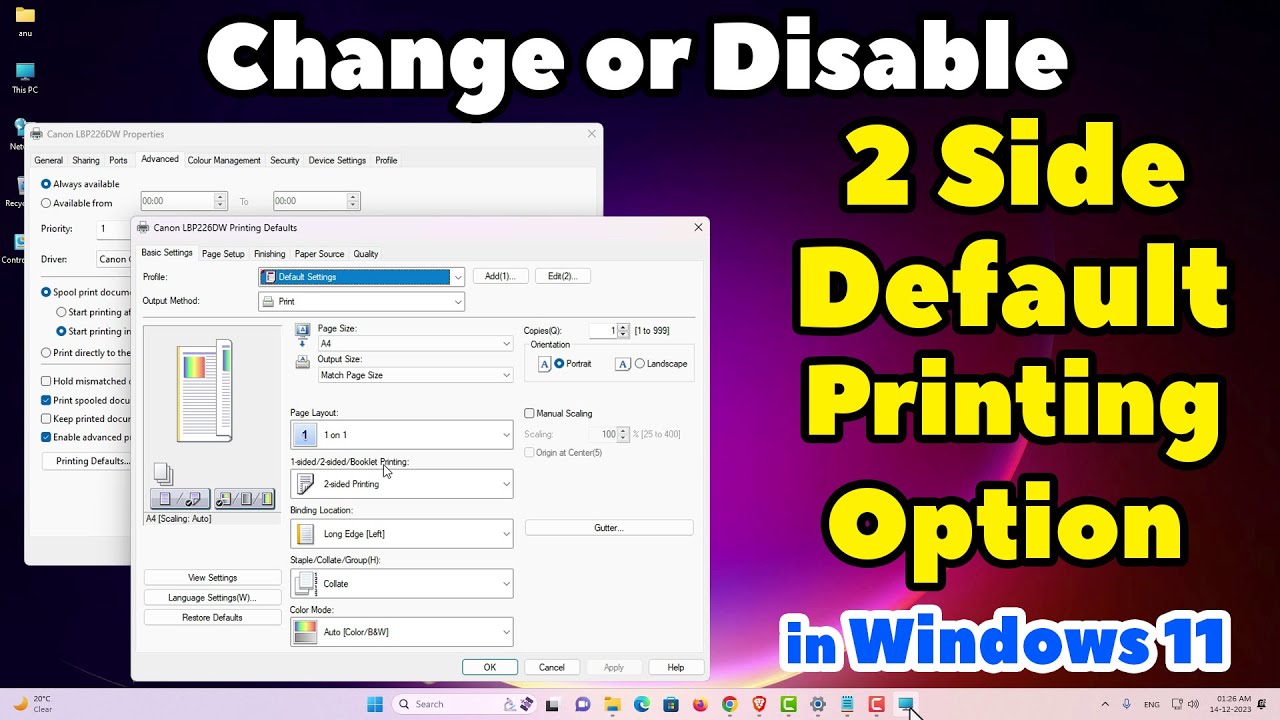This screenshot has height=720, width=1280.
Task: Open Firefox from the taskbar
Action: point(700,704)
